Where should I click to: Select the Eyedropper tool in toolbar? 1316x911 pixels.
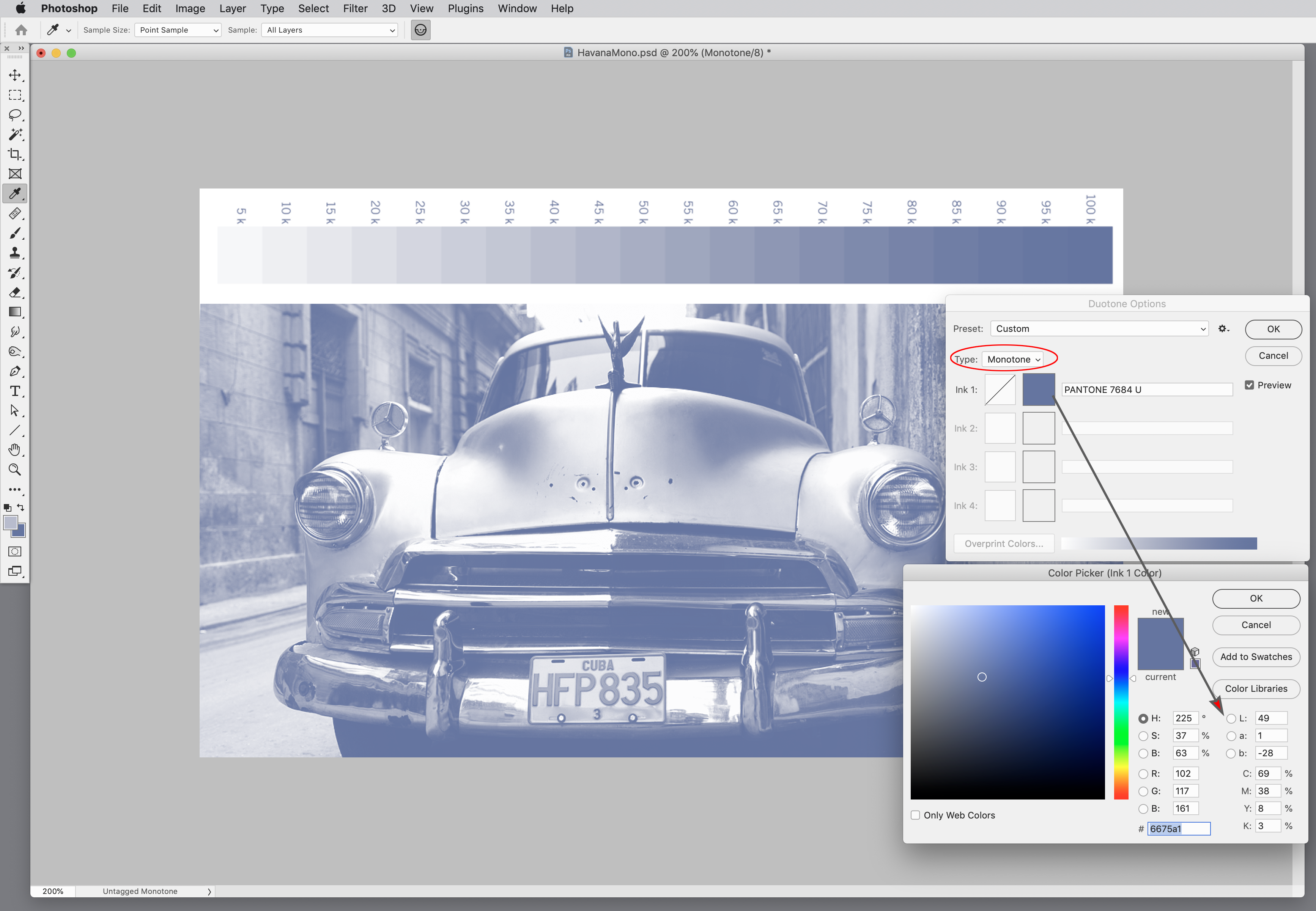pos(14,194)
